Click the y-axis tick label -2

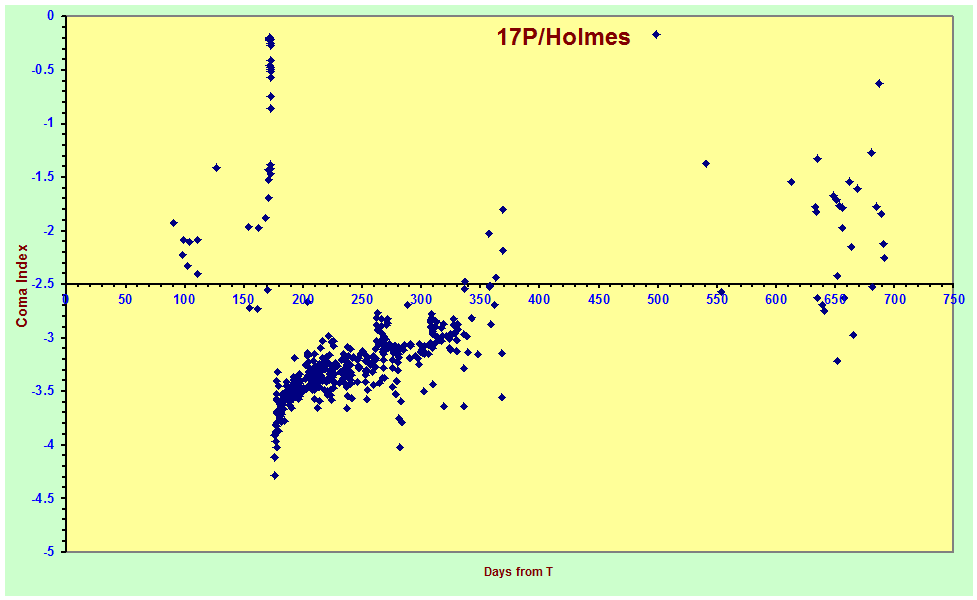point(49,231)
